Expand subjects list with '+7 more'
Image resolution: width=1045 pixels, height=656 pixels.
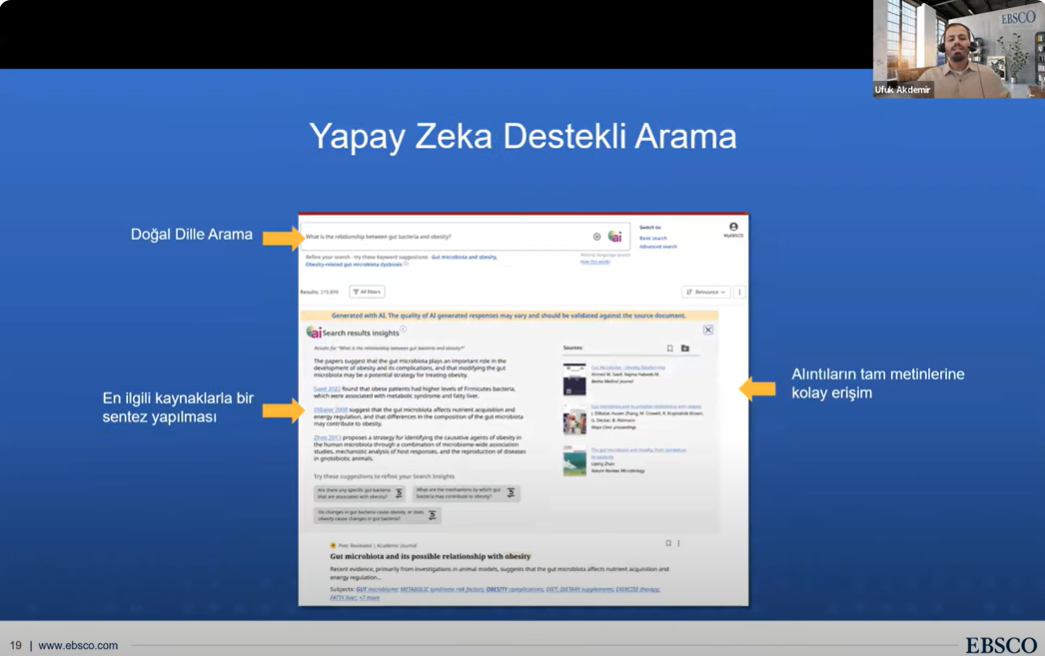(x=370, y=598)
